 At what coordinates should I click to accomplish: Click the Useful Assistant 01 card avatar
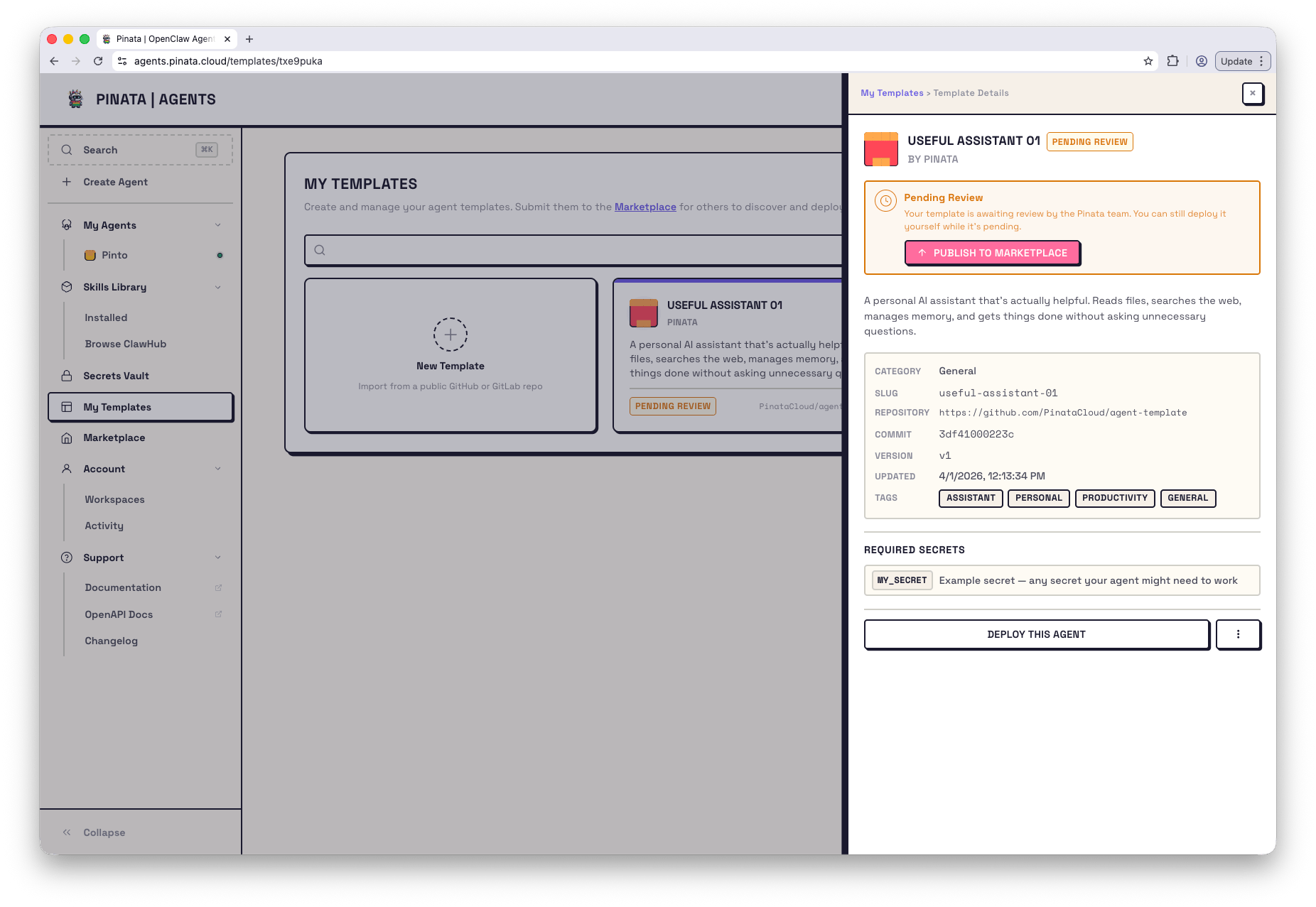tap(644, 313)
